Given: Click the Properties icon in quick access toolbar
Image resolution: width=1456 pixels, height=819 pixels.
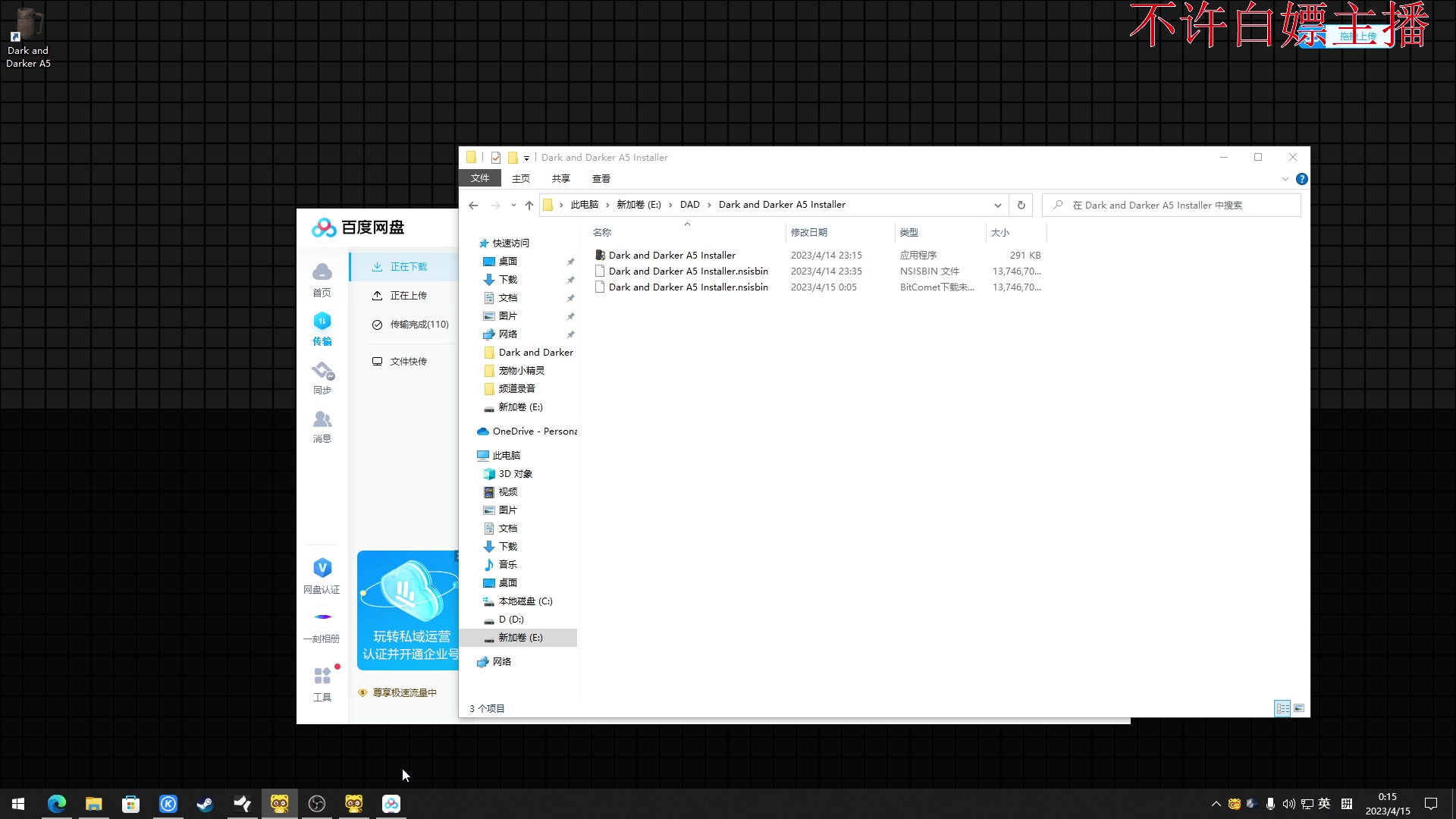Looking at the screenshot, I should point(496,158).
